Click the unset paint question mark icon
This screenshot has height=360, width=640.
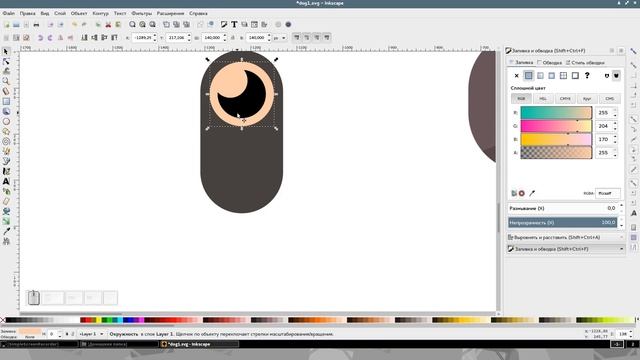coord(587,76)
